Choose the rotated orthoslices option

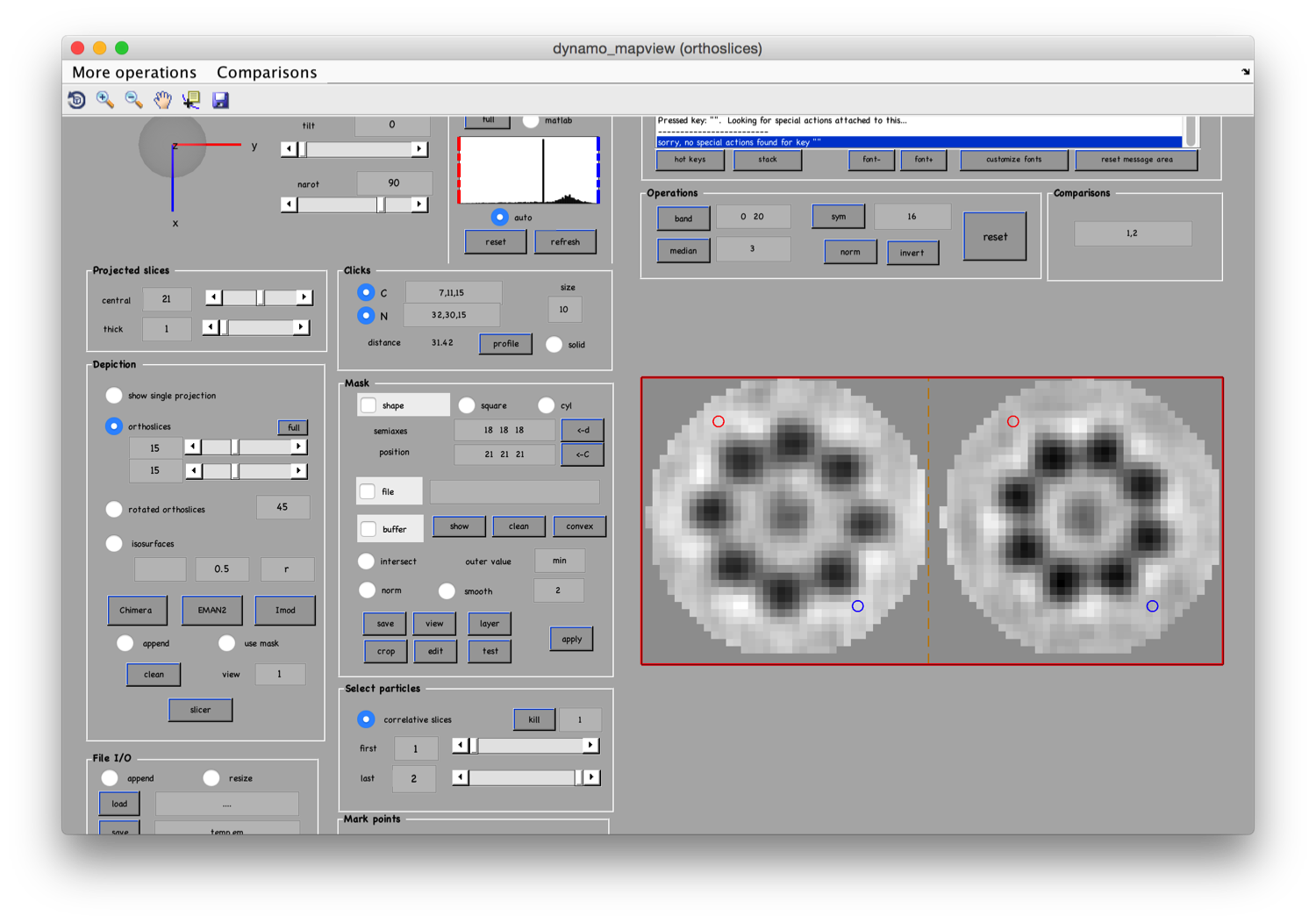pos(114,510)
